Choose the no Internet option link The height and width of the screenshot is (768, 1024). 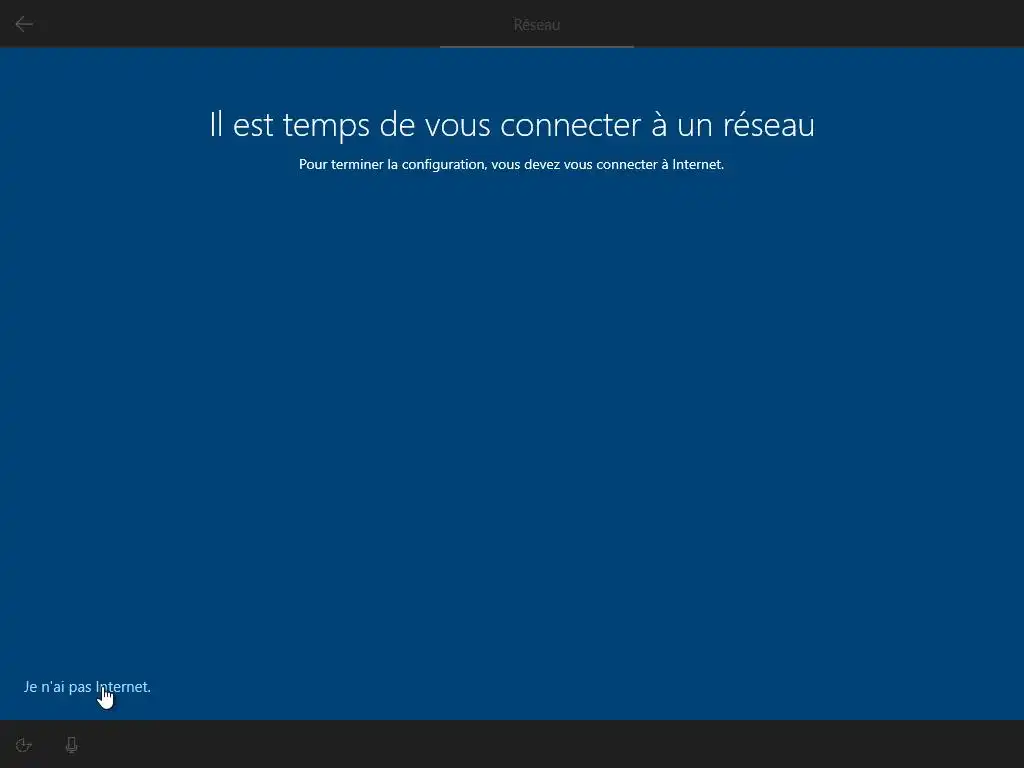pos(87,687)
